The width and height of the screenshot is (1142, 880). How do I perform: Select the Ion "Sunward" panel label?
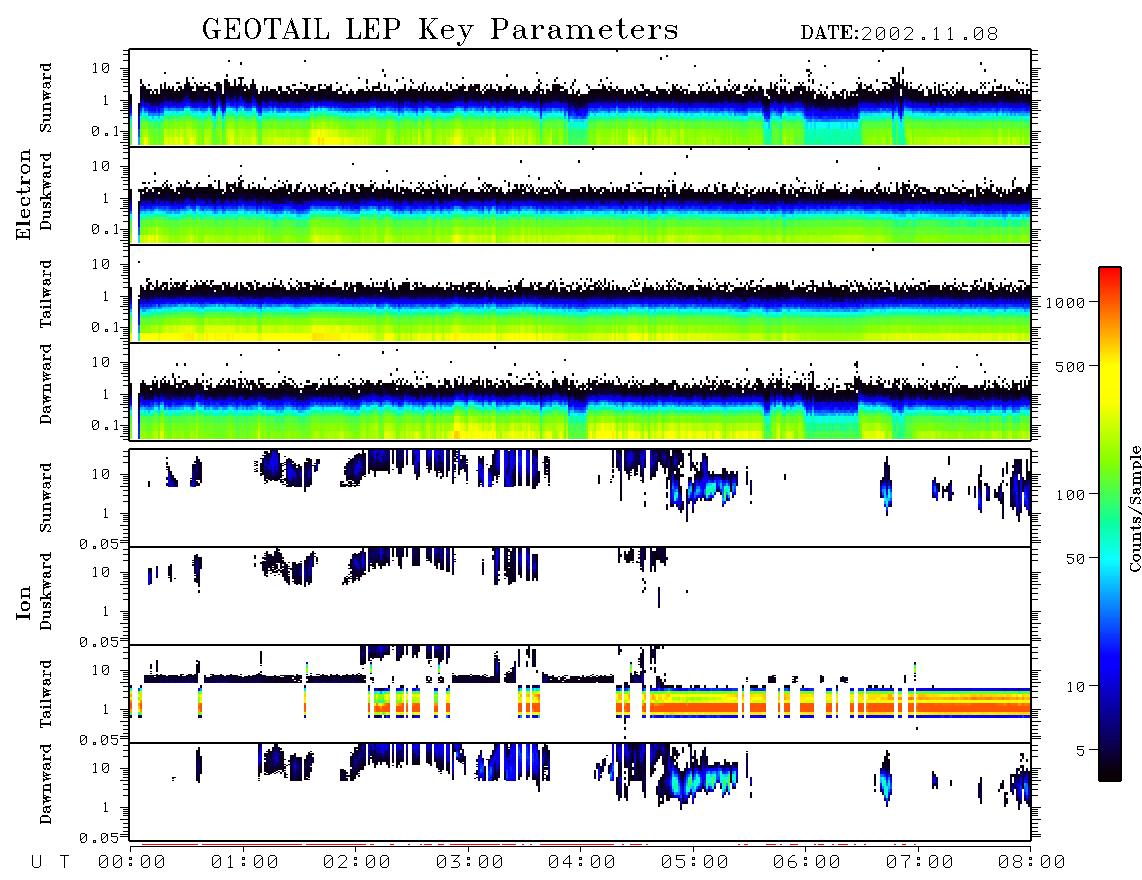[x=46, y=498]
